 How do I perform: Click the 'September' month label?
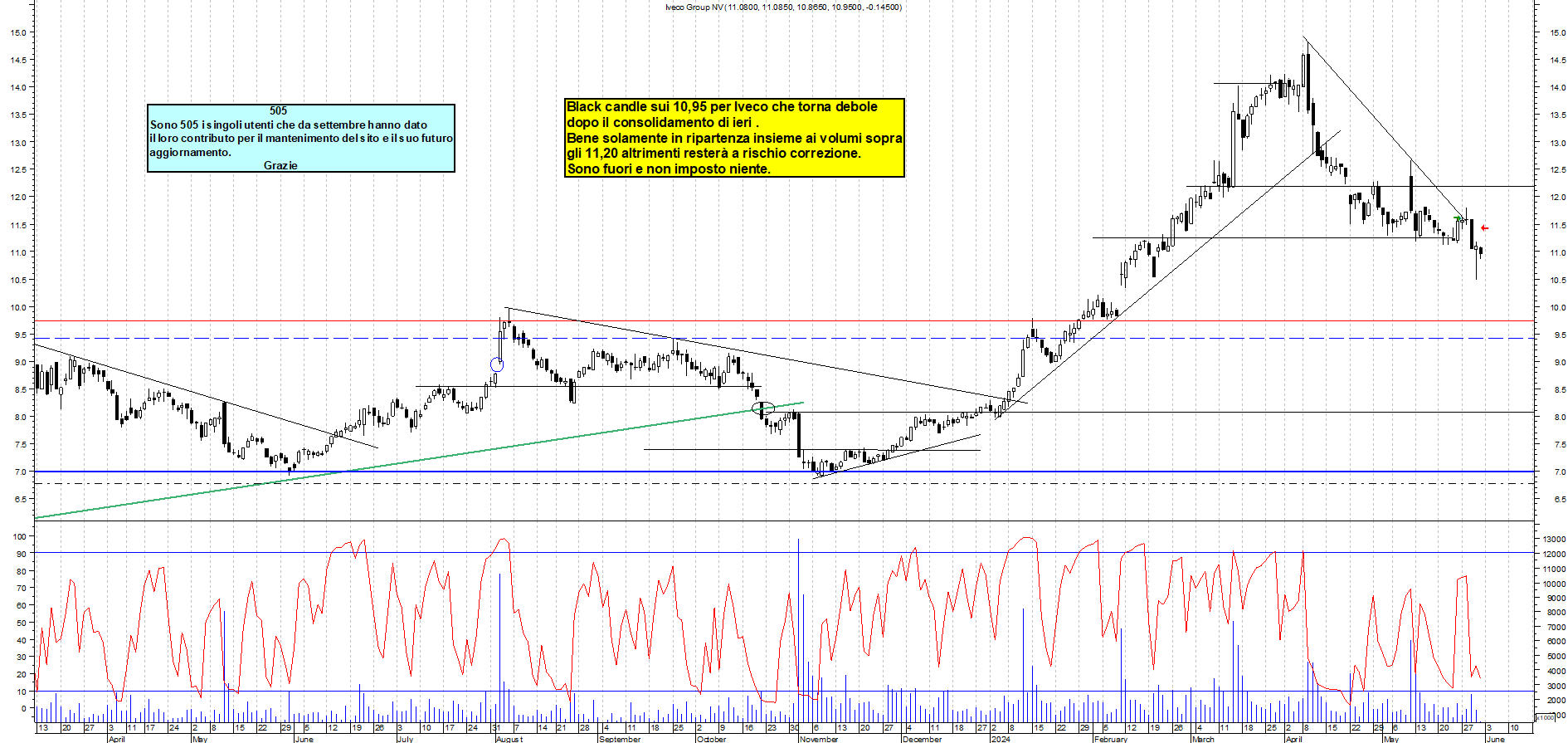[620, 739]
